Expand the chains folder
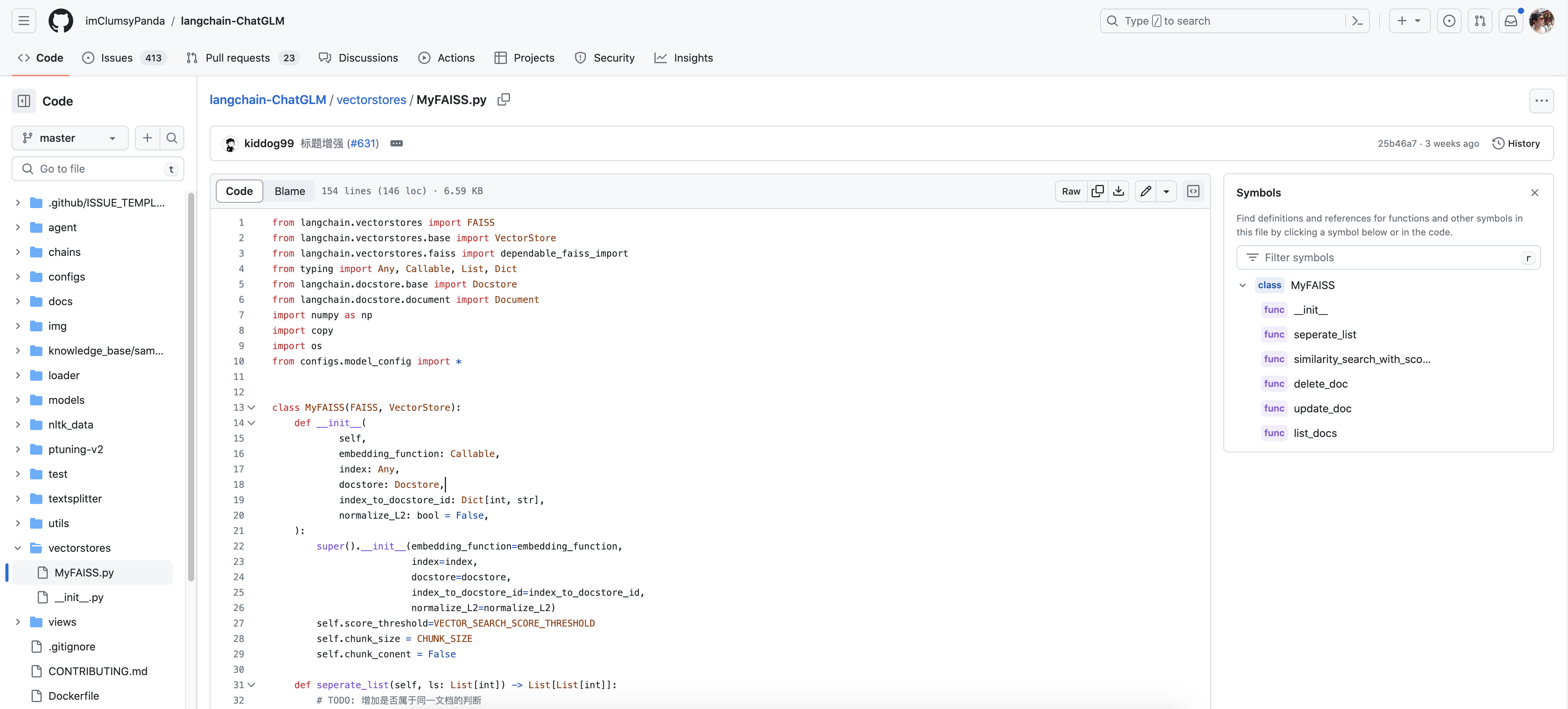 tap(18, 252)
